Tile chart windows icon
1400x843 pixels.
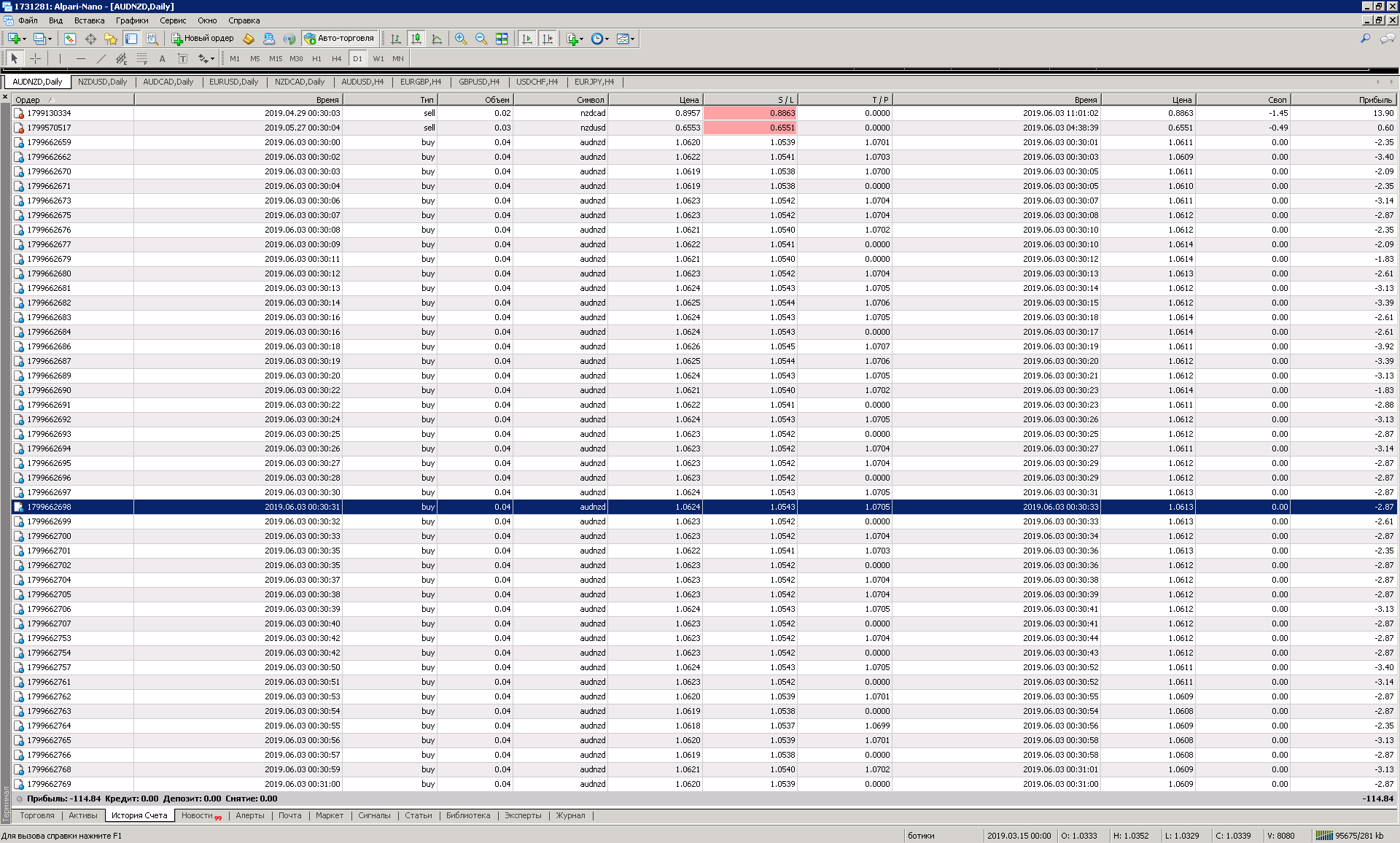tap(502, 39)
